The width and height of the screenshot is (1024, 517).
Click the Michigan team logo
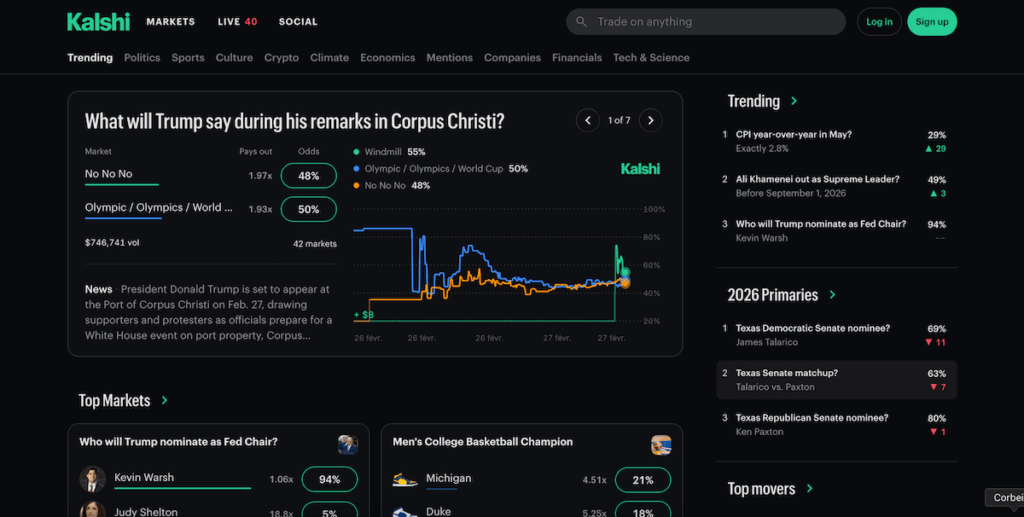point(405,480)
